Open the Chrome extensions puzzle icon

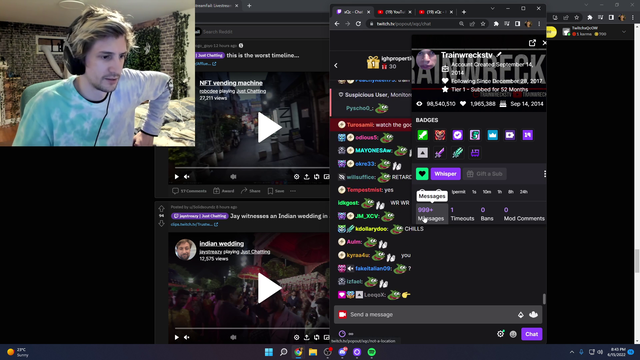pyautogui.click(x=496, y=24)
